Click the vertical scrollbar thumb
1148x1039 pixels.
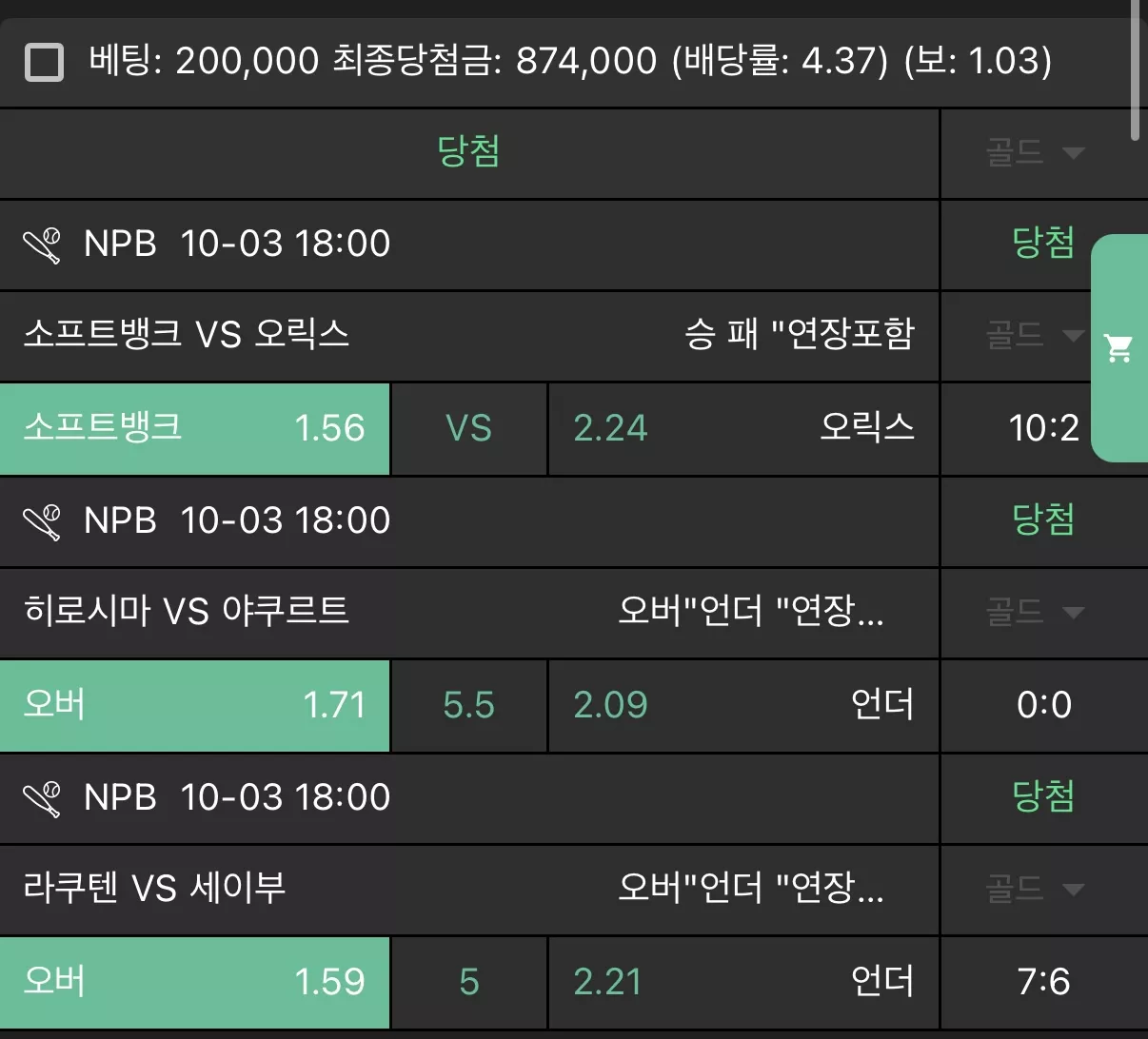[1135, 70]
